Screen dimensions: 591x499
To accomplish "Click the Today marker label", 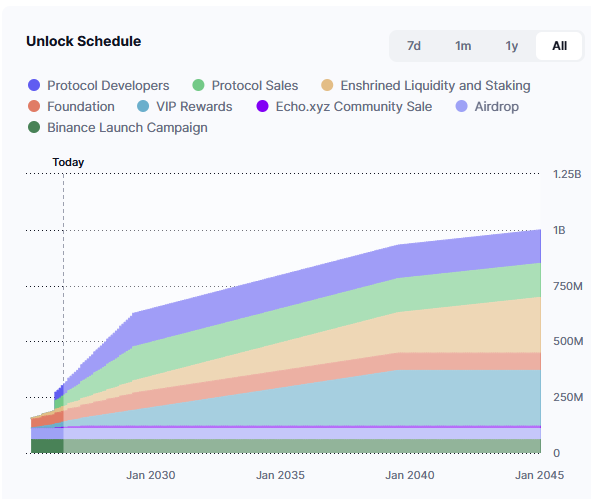I will pyautogui.click(x=68, y=162).
